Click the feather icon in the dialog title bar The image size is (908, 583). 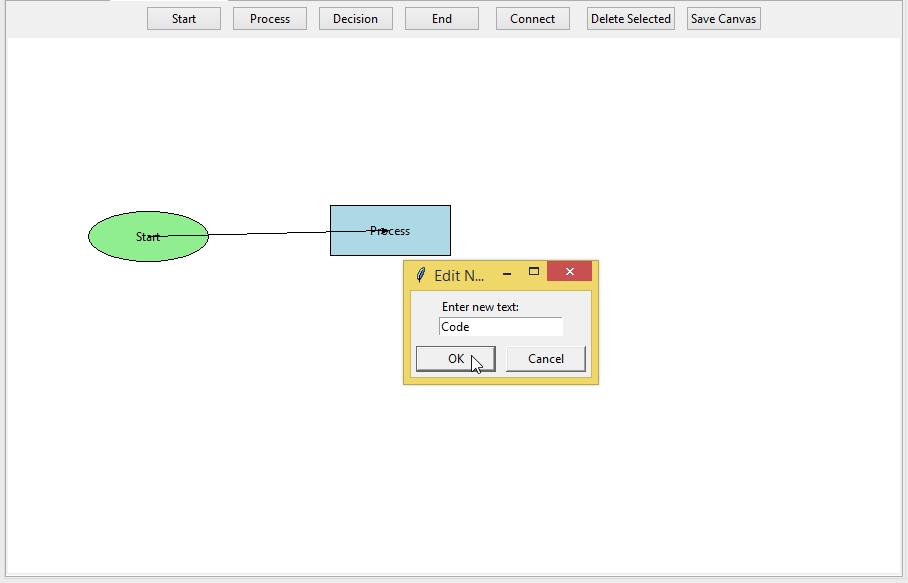[x=421, y=275]
